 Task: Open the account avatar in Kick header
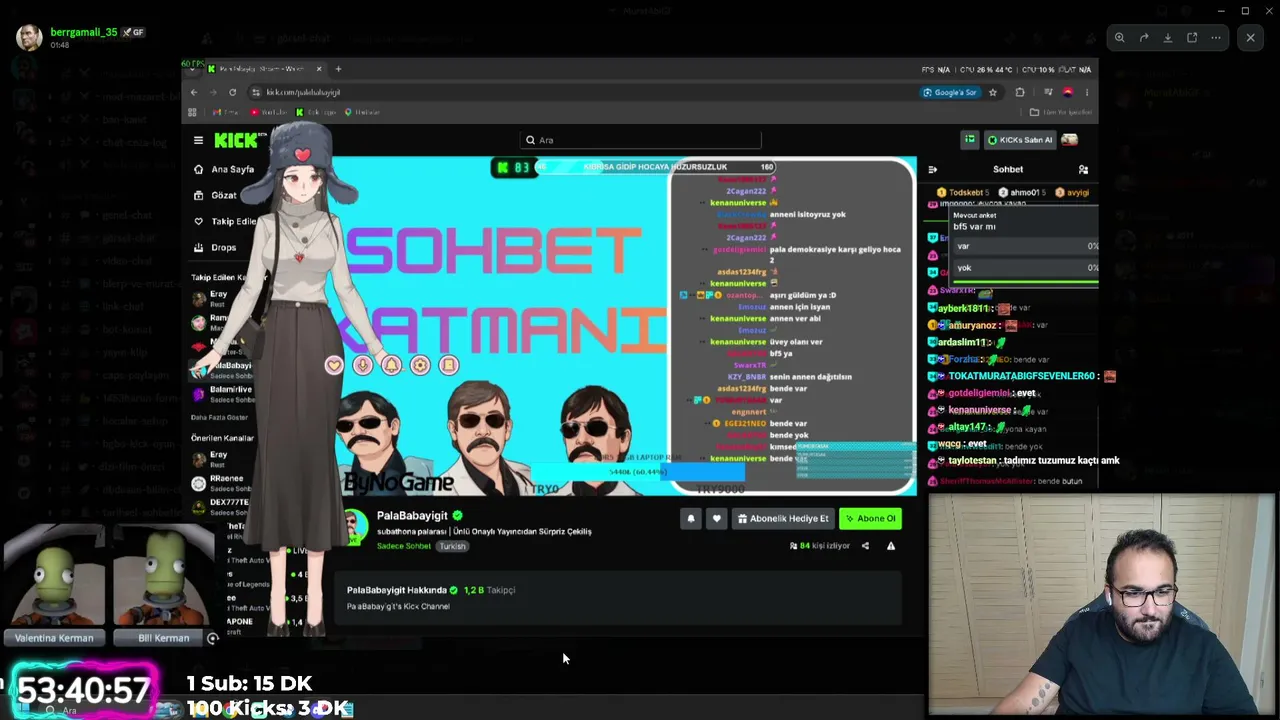tap(1069, 140)
